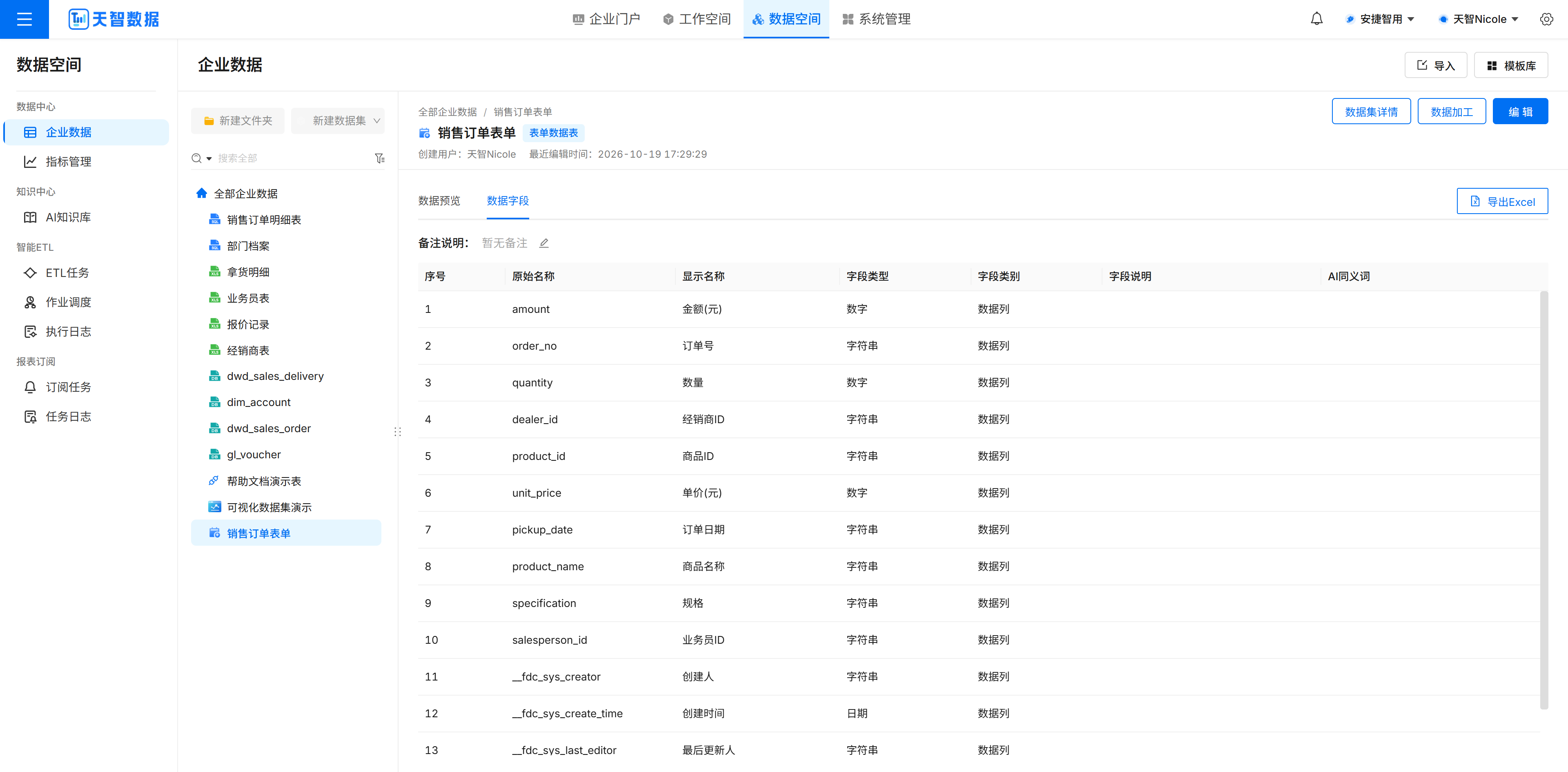The height and width of the screenshot is (772, 1568).
Task: Open the 安捷智用 organization dropdown
Action: pyautogui.click(x=1379, y=19)
